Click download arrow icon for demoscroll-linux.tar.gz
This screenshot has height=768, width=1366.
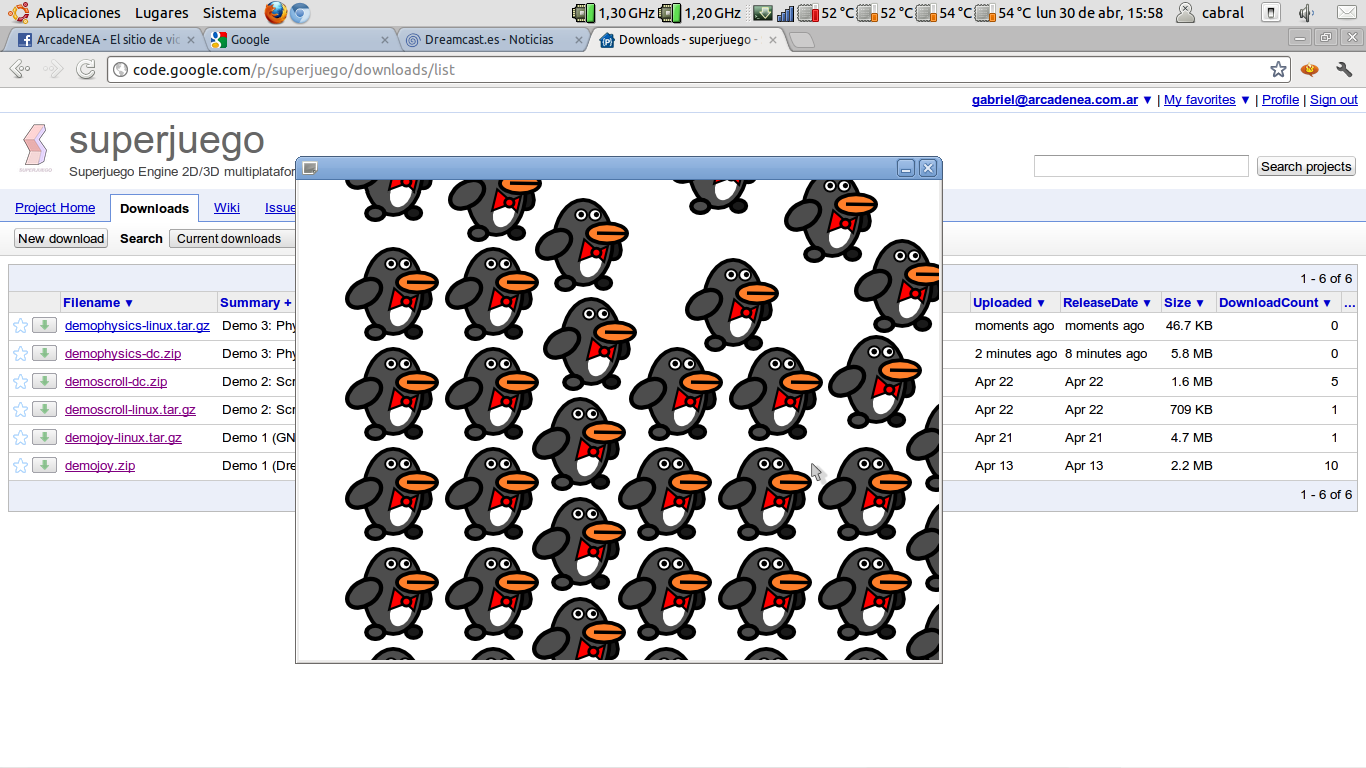tap(44, 409)
